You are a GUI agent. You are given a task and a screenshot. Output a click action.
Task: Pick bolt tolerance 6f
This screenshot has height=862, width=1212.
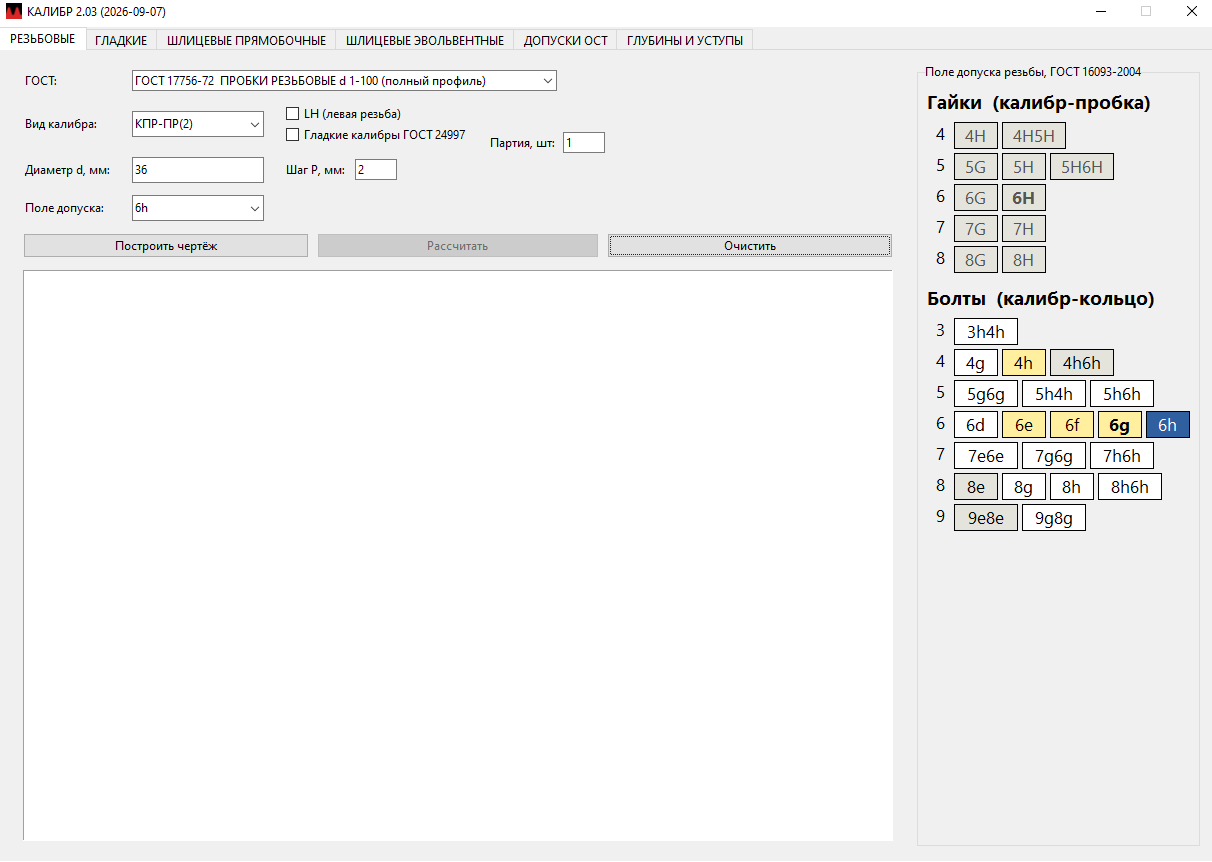[1072, 425]
